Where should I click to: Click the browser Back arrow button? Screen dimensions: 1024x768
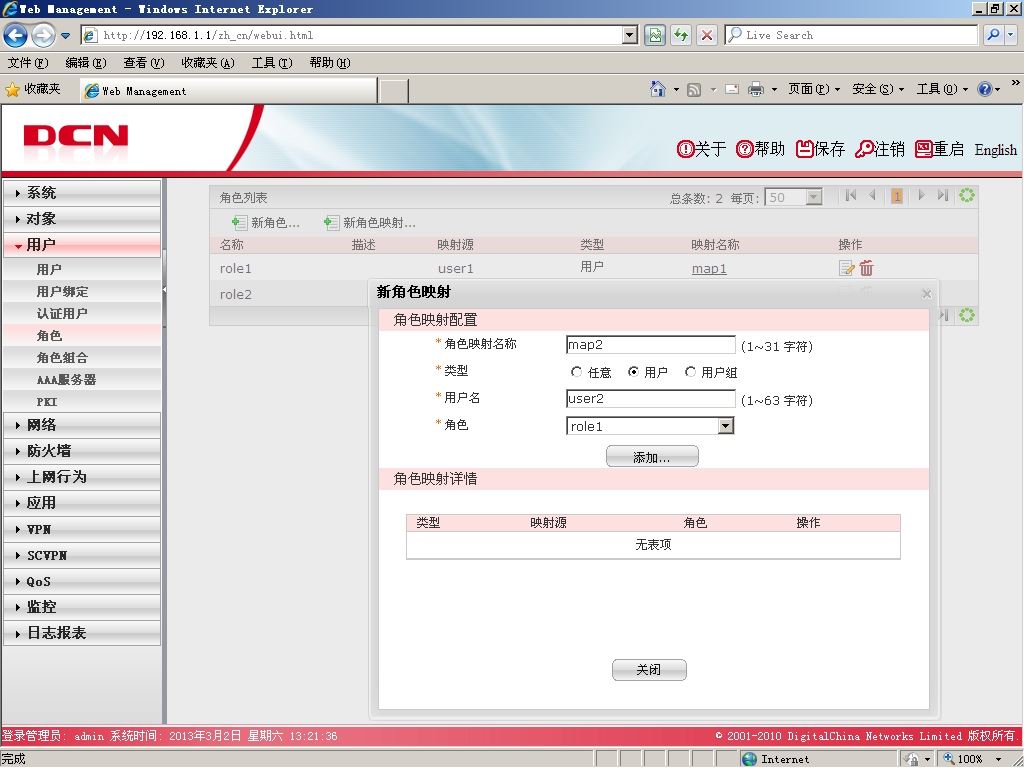click(16, 35)
